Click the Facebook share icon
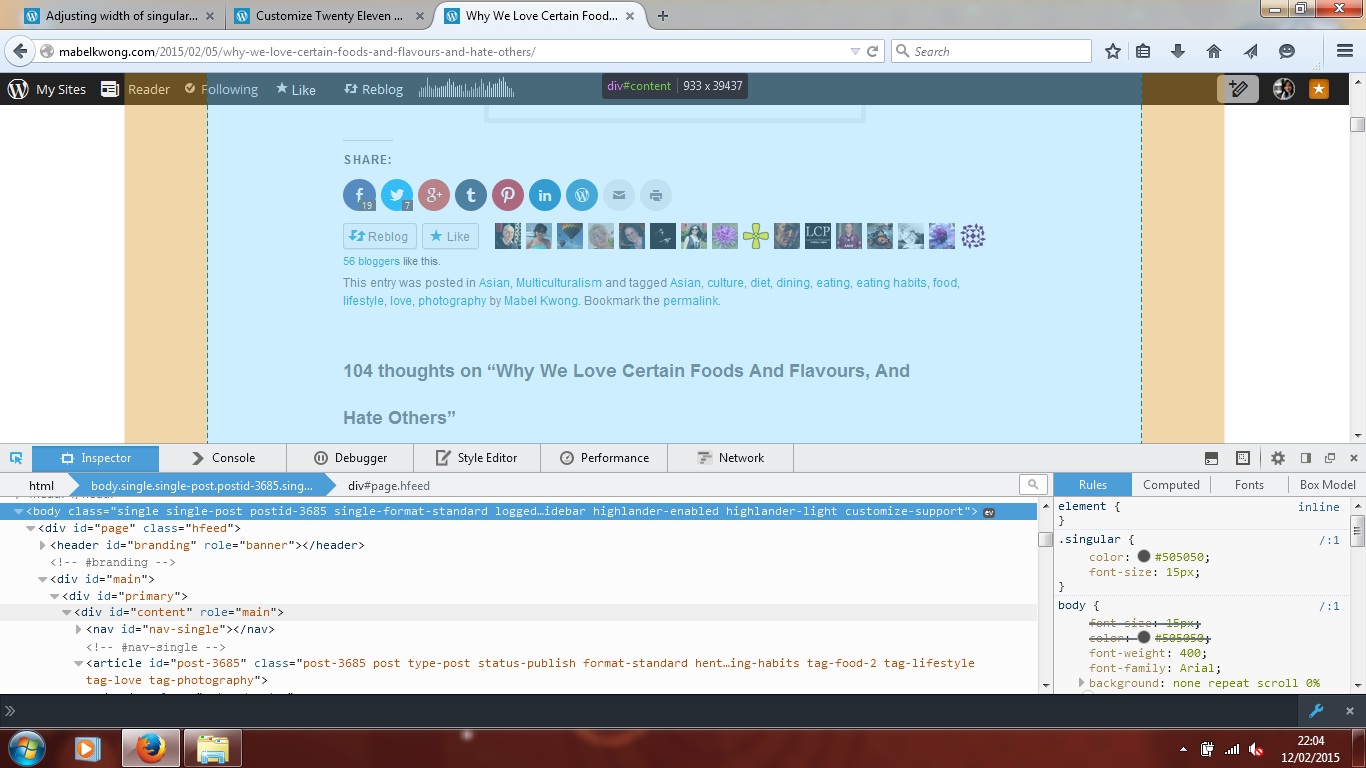This screenshot has height=768, width=1366. pos(359,194)
